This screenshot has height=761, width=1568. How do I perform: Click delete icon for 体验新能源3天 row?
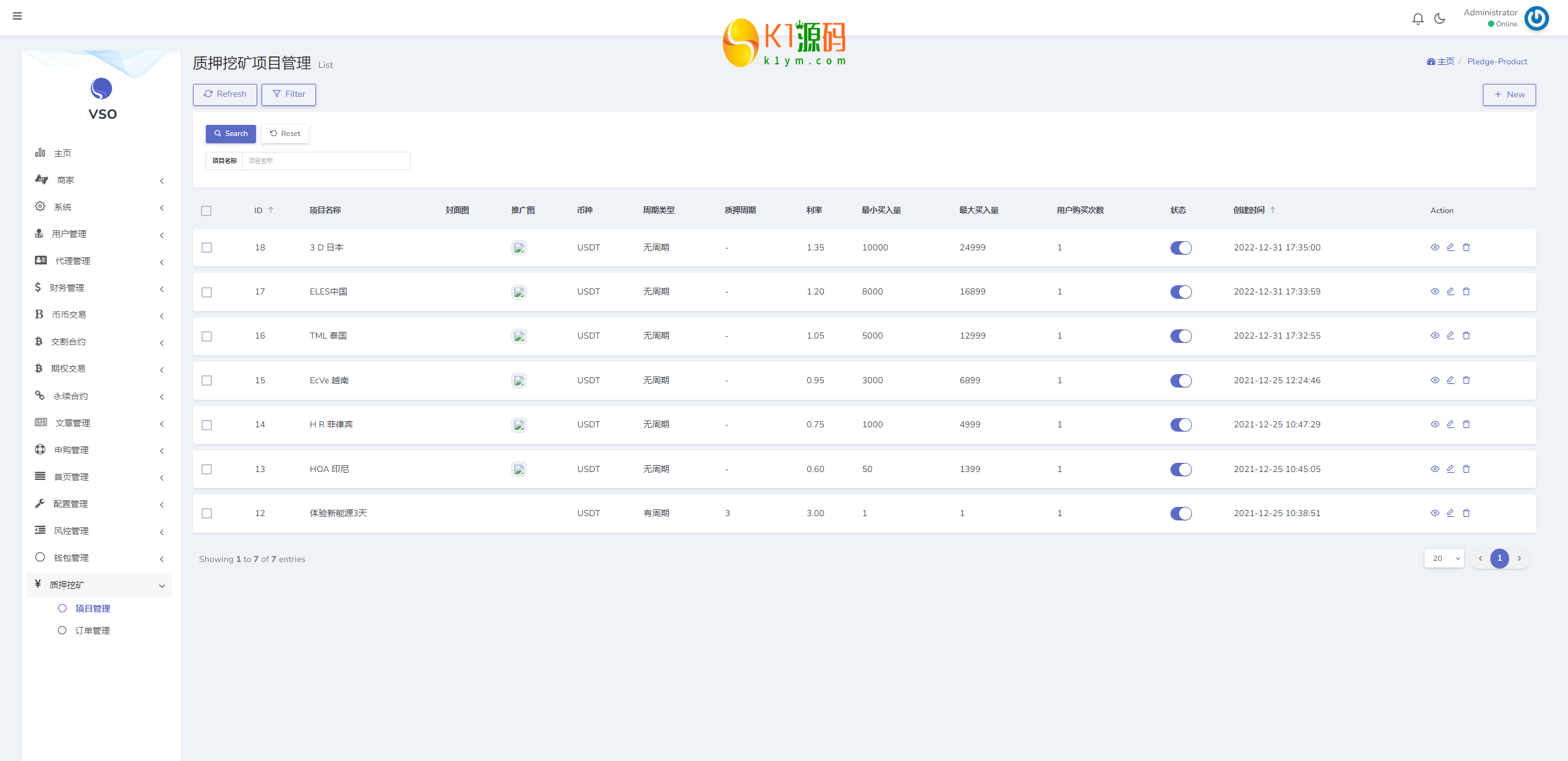(x=1466, y=513)
